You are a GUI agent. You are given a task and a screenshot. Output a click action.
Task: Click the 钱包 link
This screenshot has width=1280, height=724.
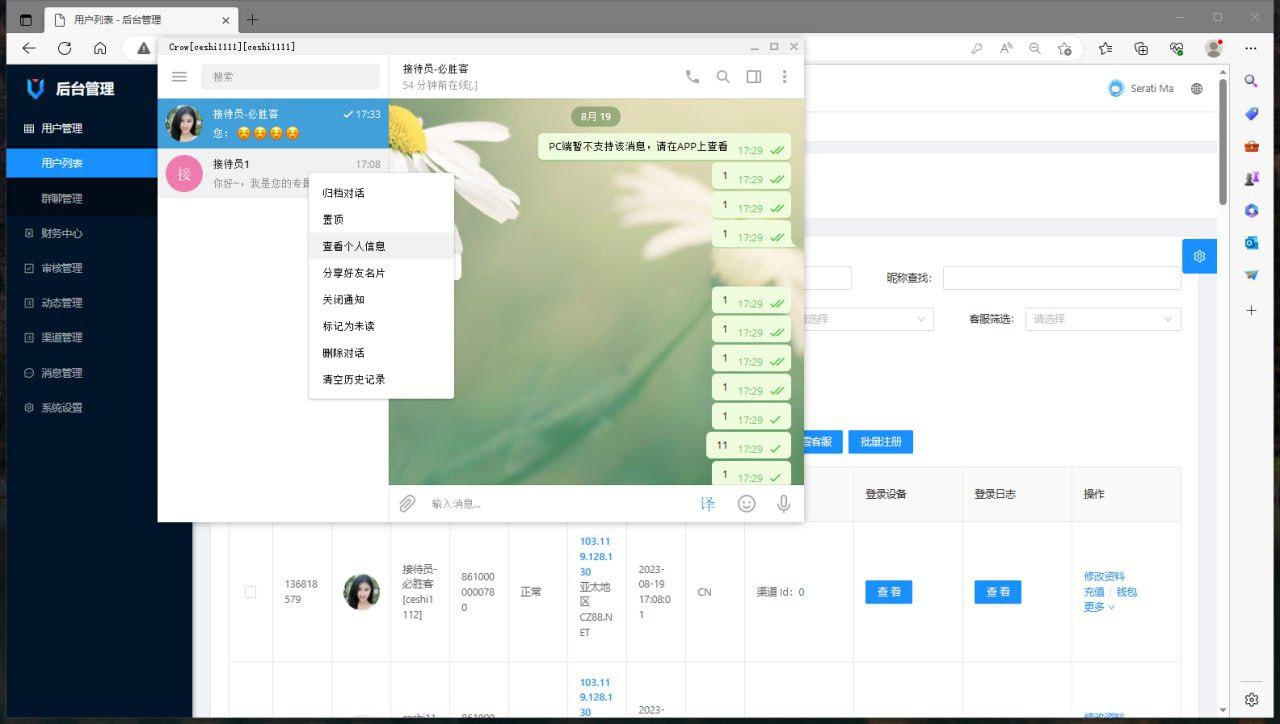pos(1127,592)
